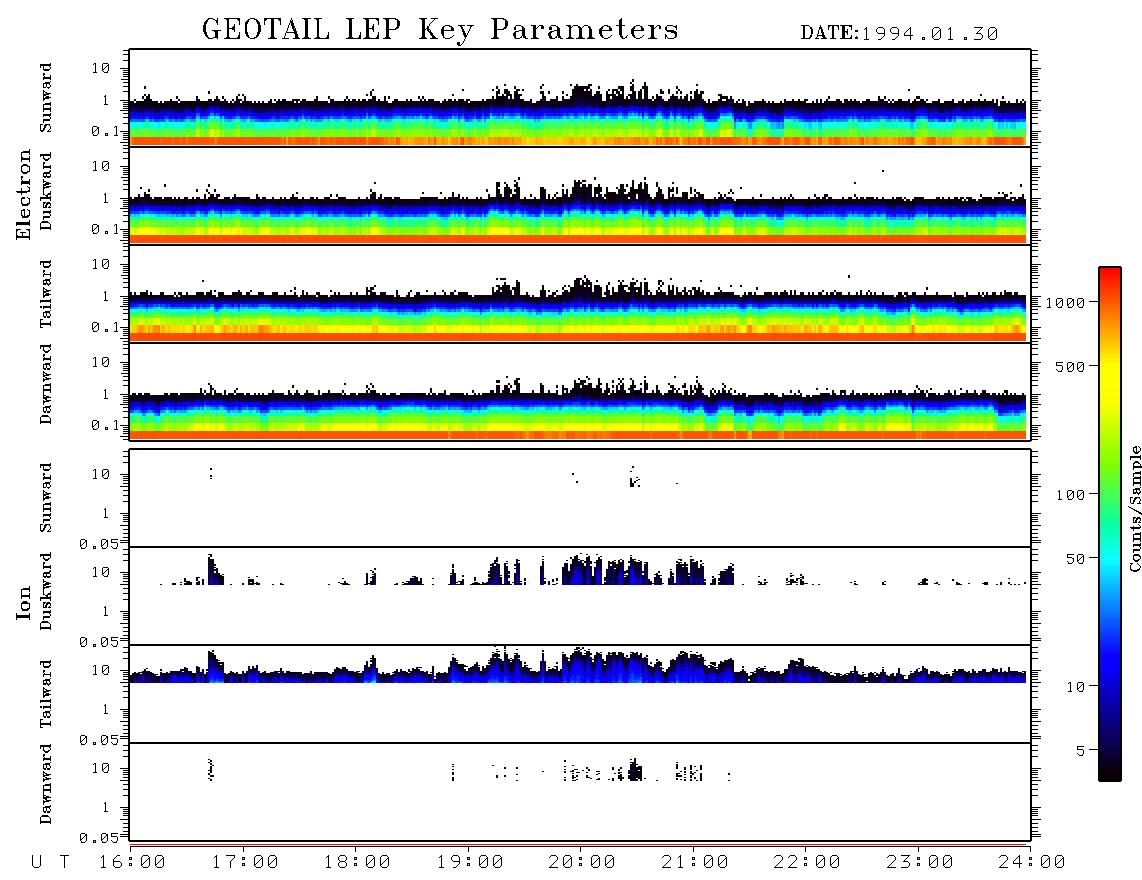Click the 0.1 tick of Electron Sunward panel
The height and width of the screenshot is (880, 1142).
point(106,131)
